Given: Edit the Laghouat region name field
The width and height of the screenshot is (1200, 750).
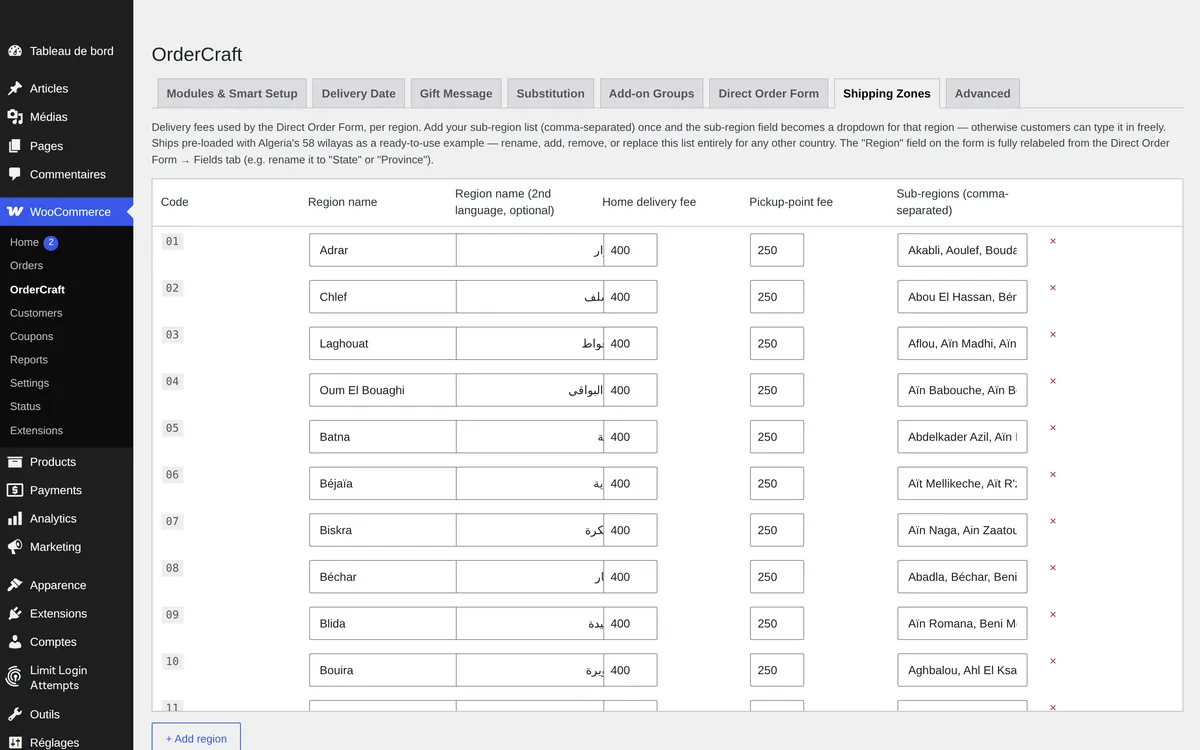Looking at the screenshot, I should tap(382, 343).
